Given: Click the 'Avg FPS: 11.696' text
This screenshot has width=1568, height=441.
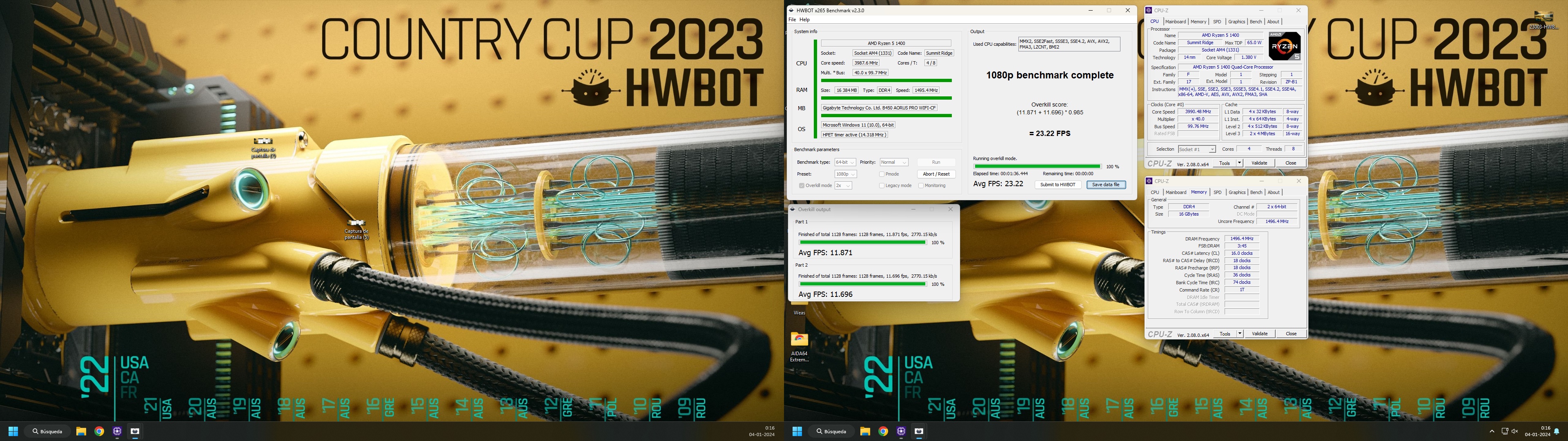Looking at the screenshot, I should pos(825,294).
